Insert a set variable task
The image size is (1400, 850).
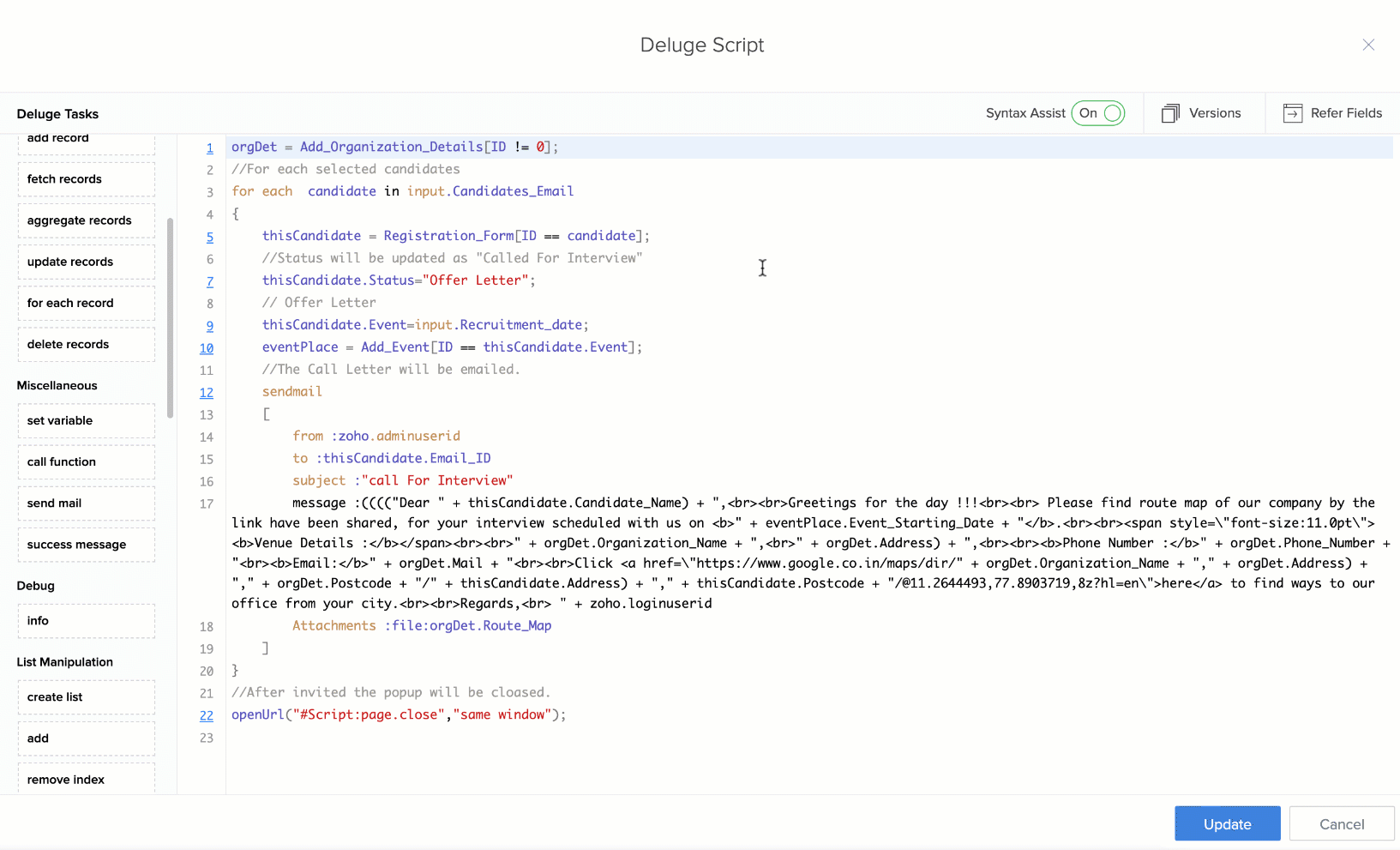86,420
